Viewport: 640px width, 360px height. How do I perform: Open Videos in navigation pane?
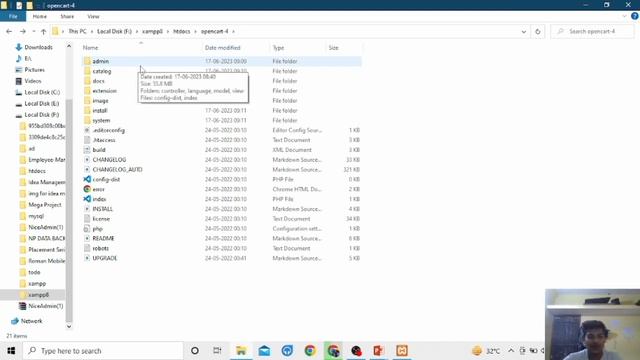tap(33, 81)
